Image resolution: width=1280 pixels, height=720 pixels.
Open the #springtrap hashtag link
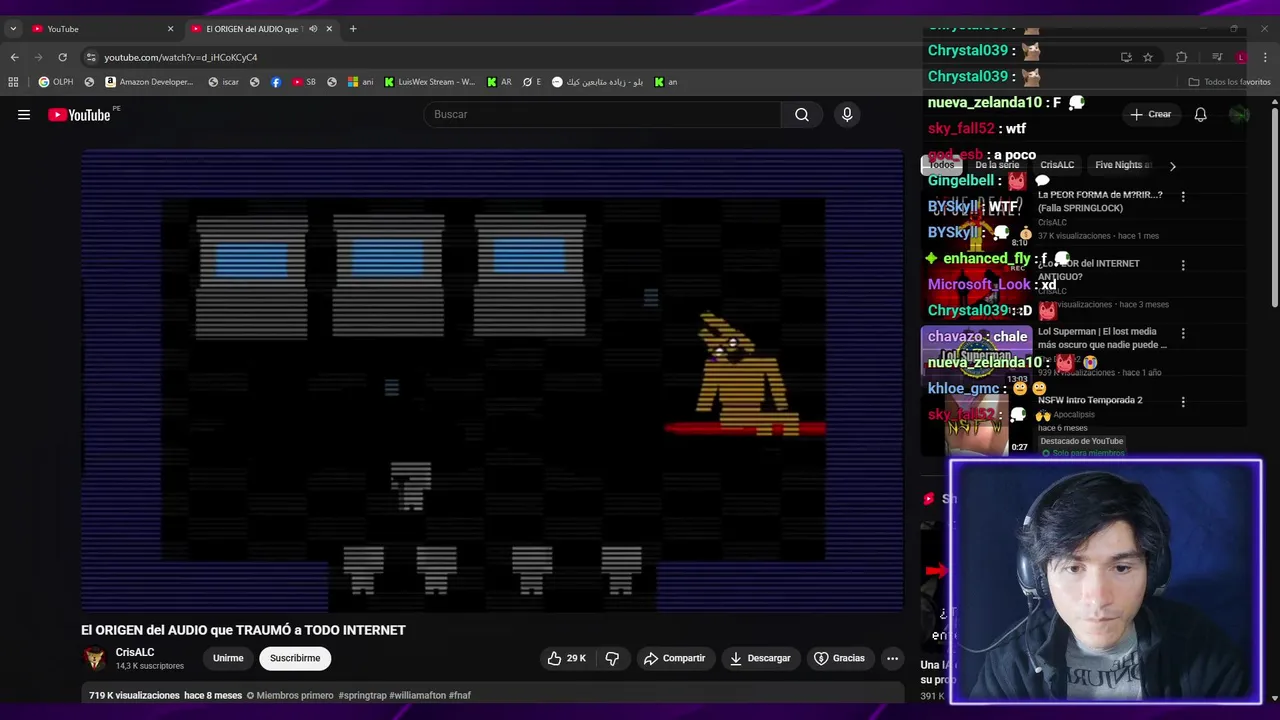[x=362, y=695]
